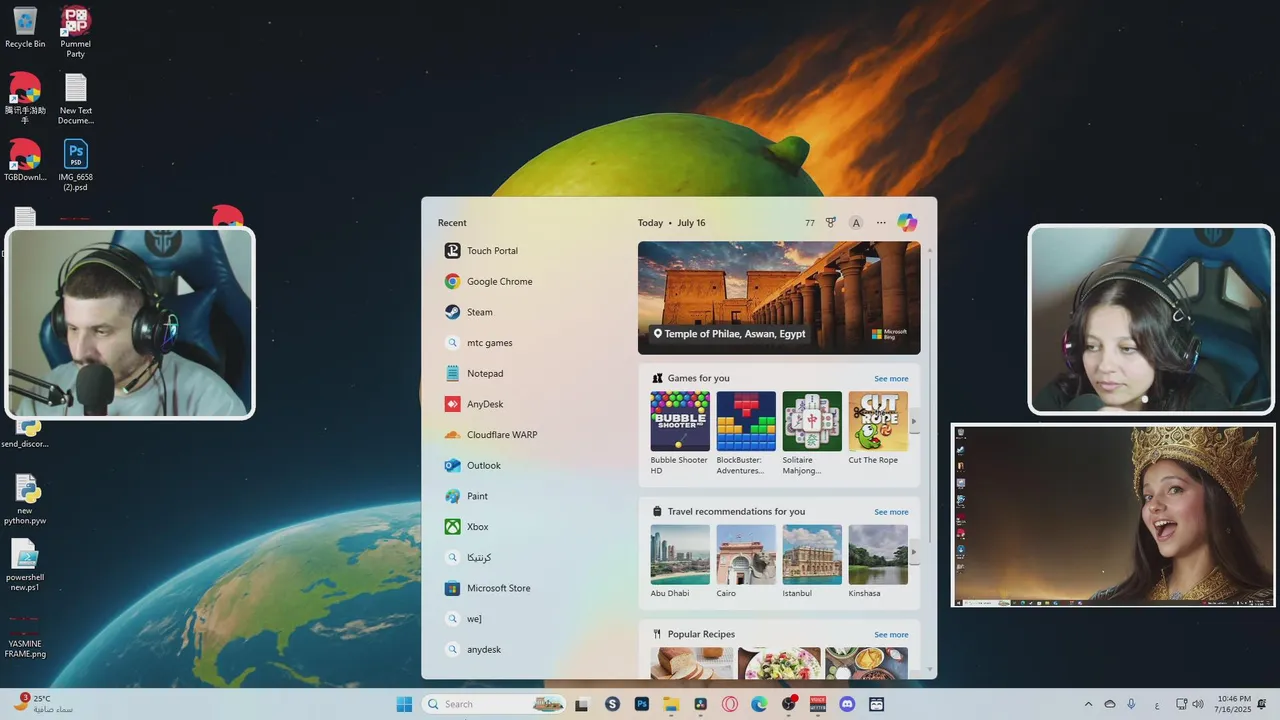This screenshot has height=720, width=1280.
Task: Open the three-dot options menu
Action: coord(881,223)
